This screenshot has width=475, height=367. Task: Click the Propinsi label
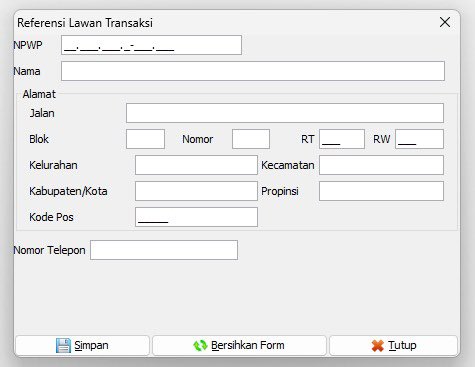coord(280,191)
